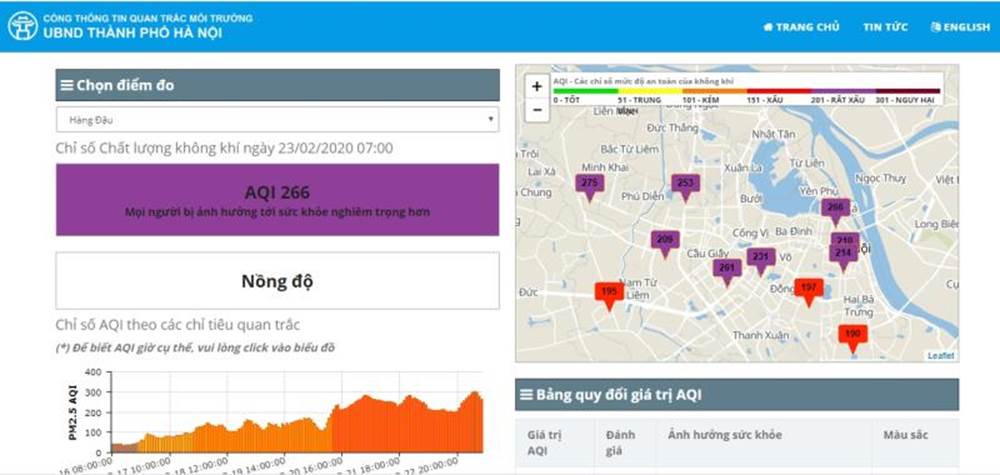1000x475 pixels.
Task: Open the Hàng Đậu station dropdown
Action: (x=277, y=120)
